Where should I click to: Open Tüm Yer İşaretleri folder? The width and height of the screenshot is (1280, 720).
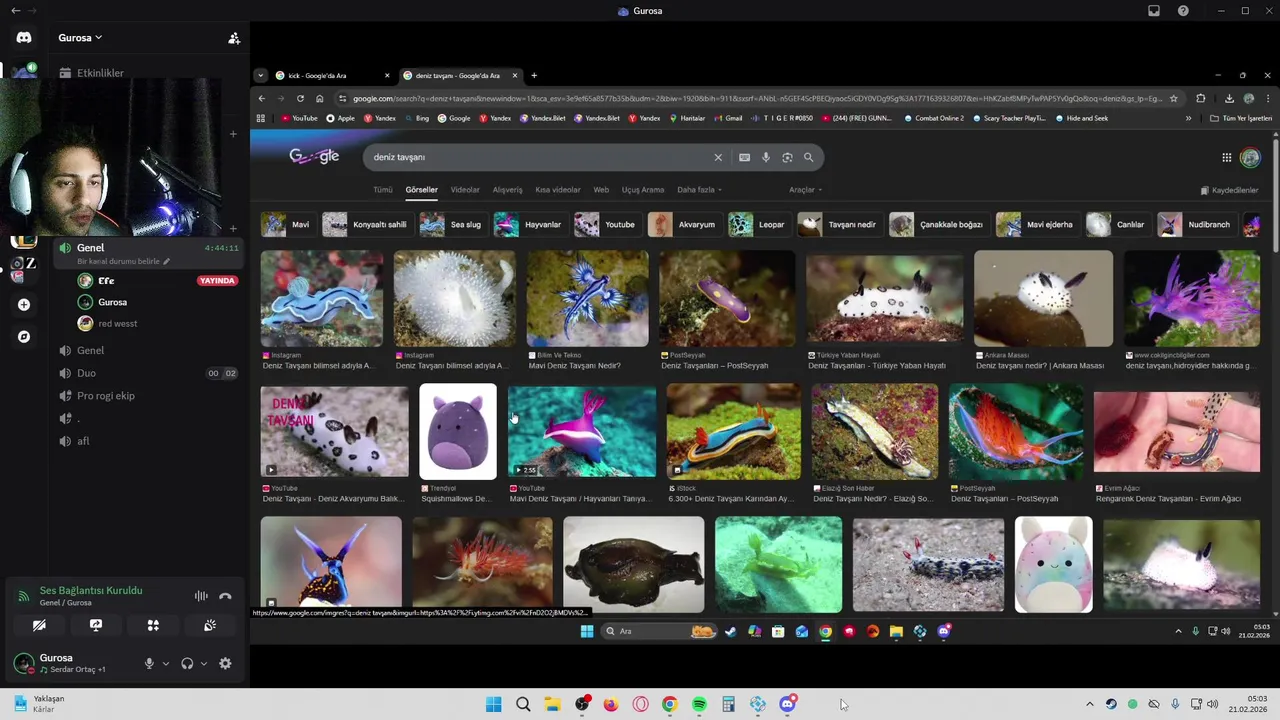(x=1240, y=118)
